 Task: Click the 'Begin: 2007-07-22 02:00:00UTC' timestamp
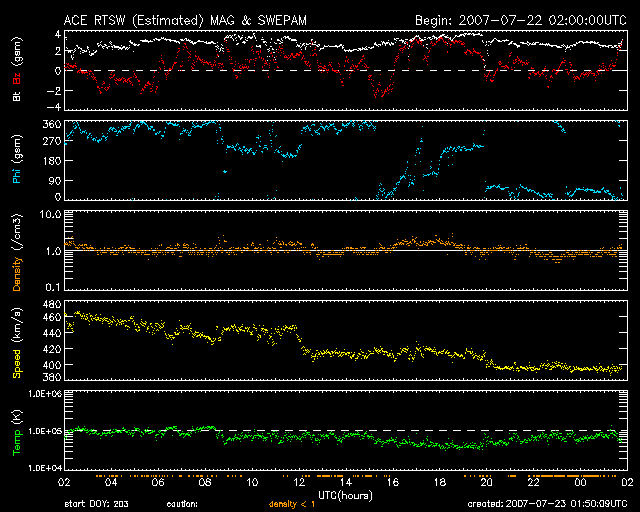click(x=521, y=20)
